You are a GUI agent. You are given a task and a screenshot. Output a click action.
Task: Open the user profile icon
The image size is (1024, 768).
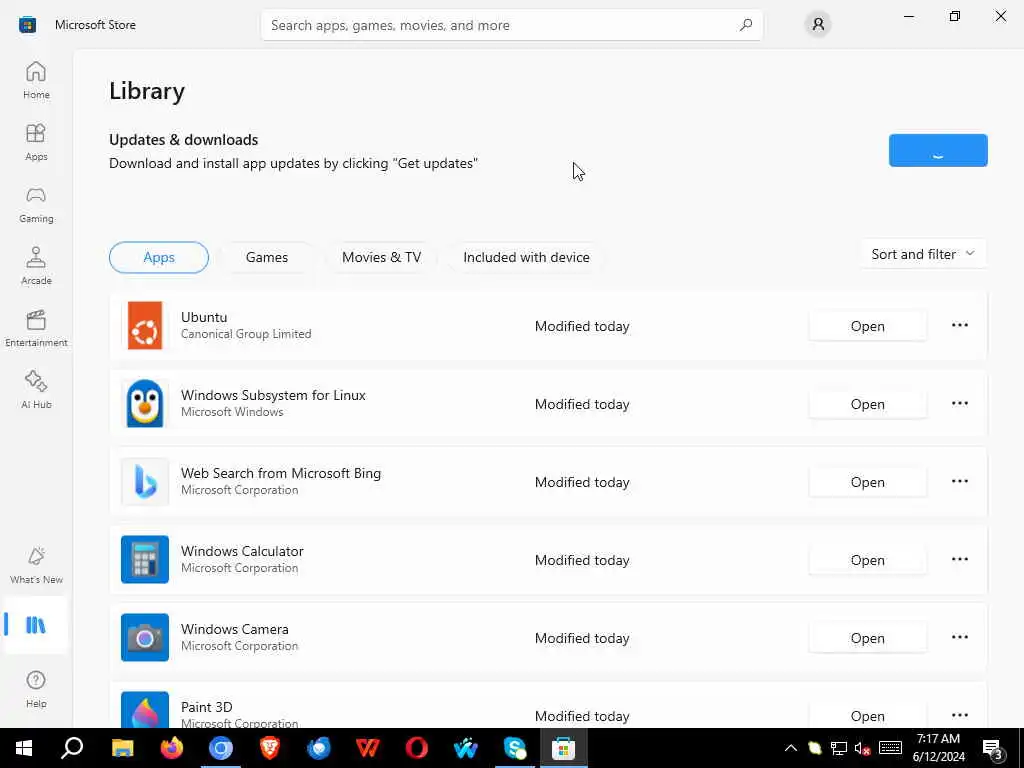pyautogui.click(x=818, y=25)
